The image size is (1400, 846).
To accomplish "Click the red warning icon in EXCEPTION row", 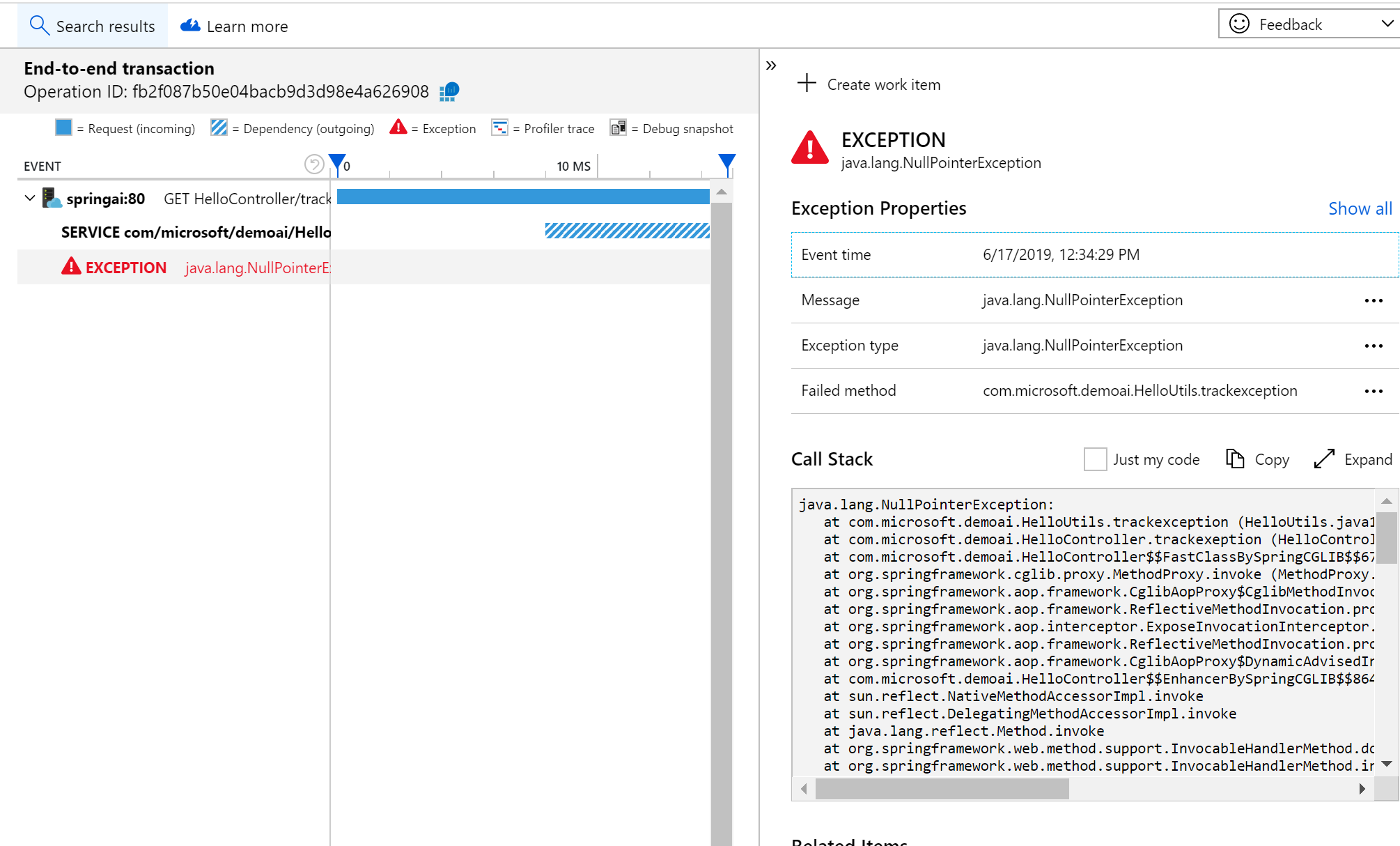I will coord(71,266).
